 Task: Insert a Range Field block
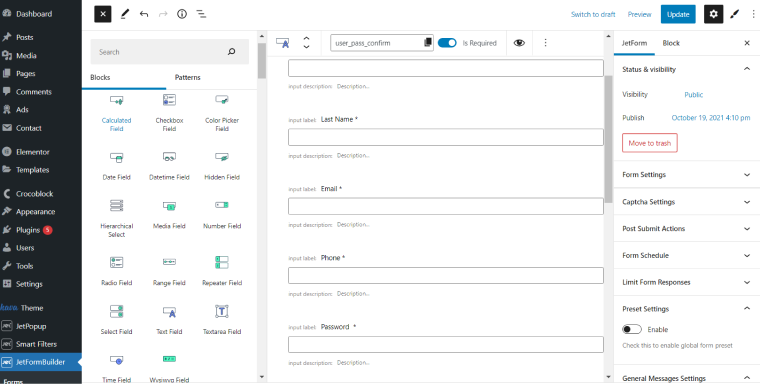click(169, 272)
